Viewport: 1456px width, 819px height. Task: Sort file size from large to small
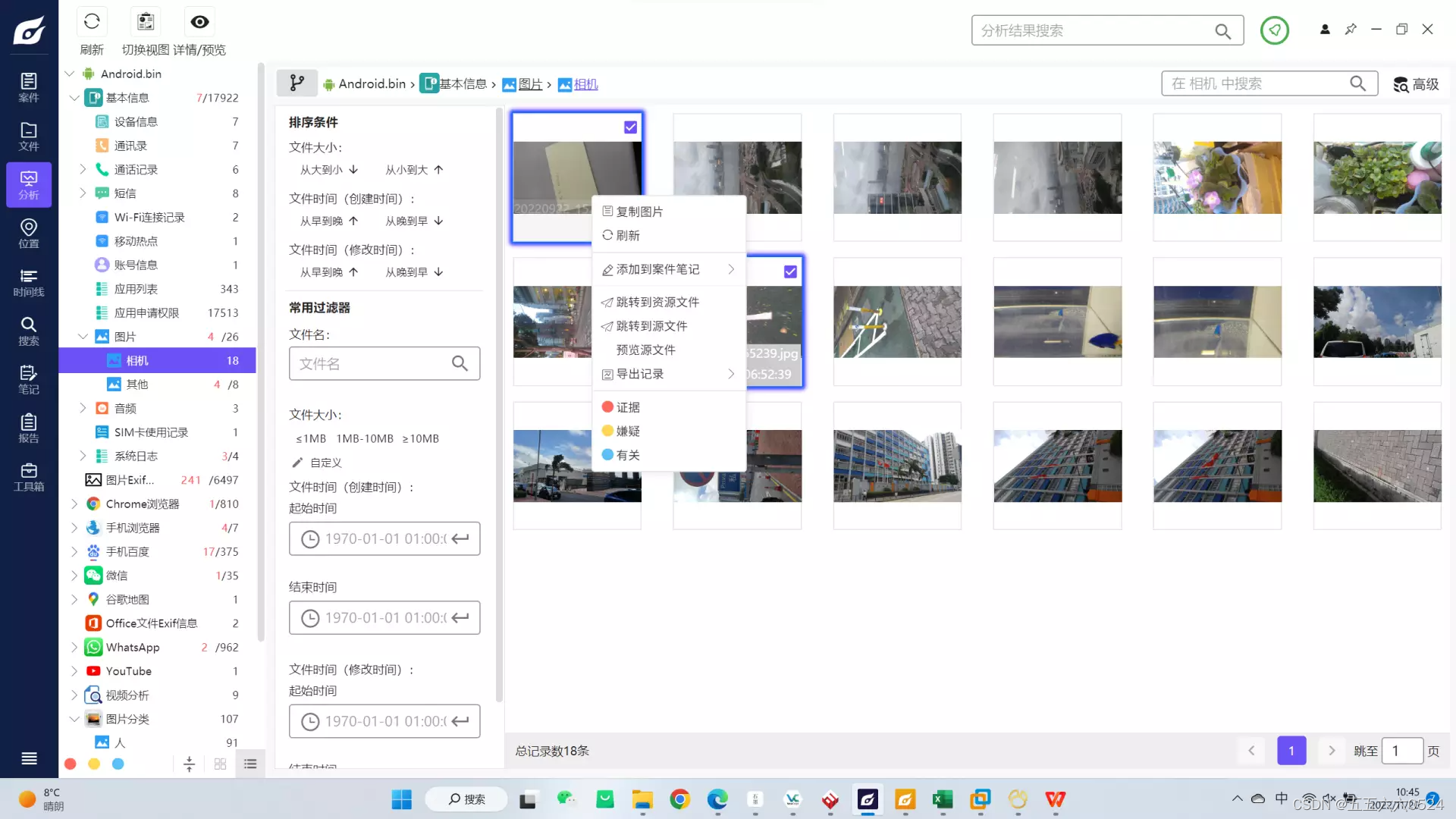click(x=329, y=170)
